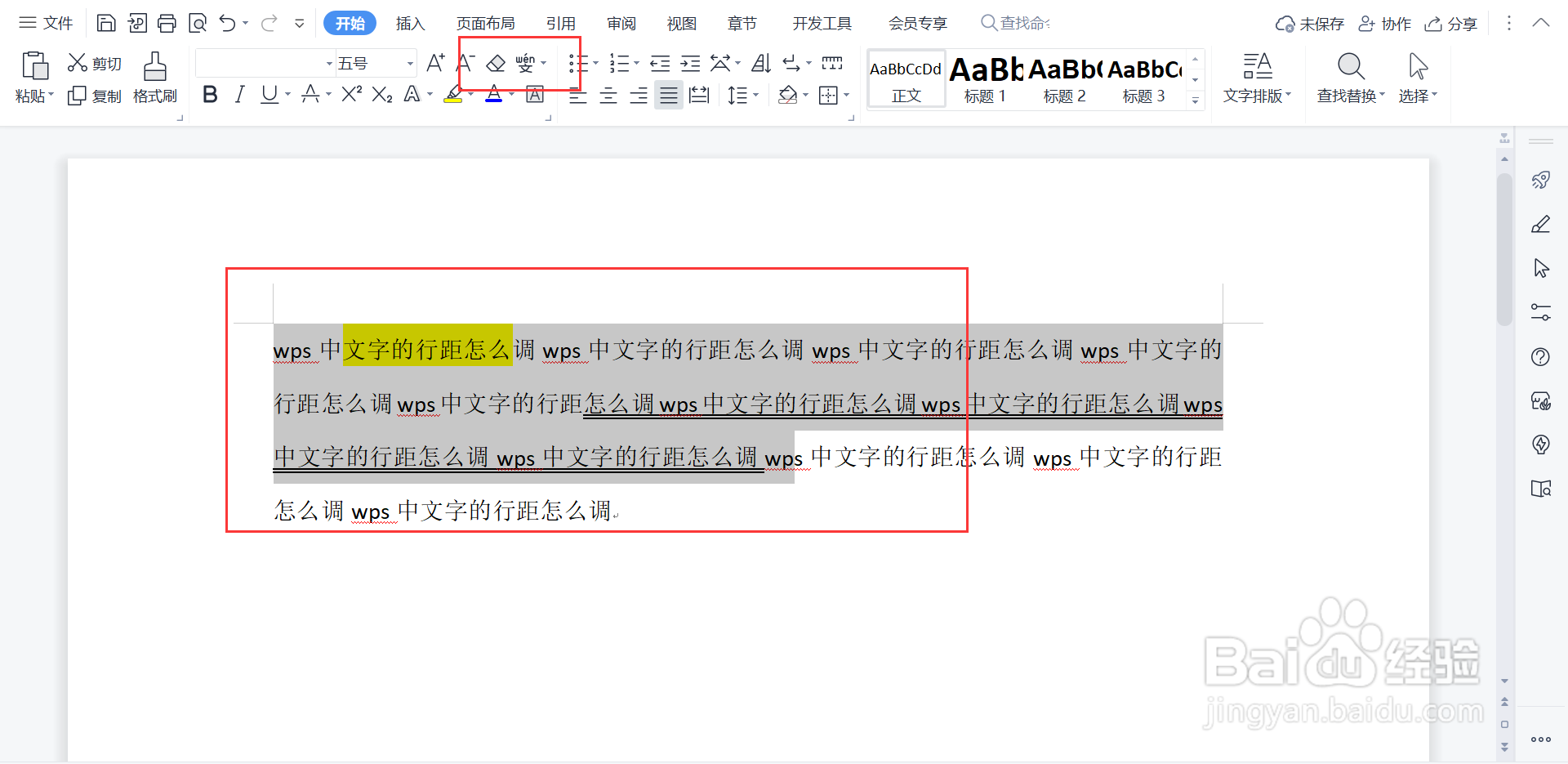1568x764 pixels.
Task: Click the pen edit icon in sidebar
Action: [x=1541, y=224]
